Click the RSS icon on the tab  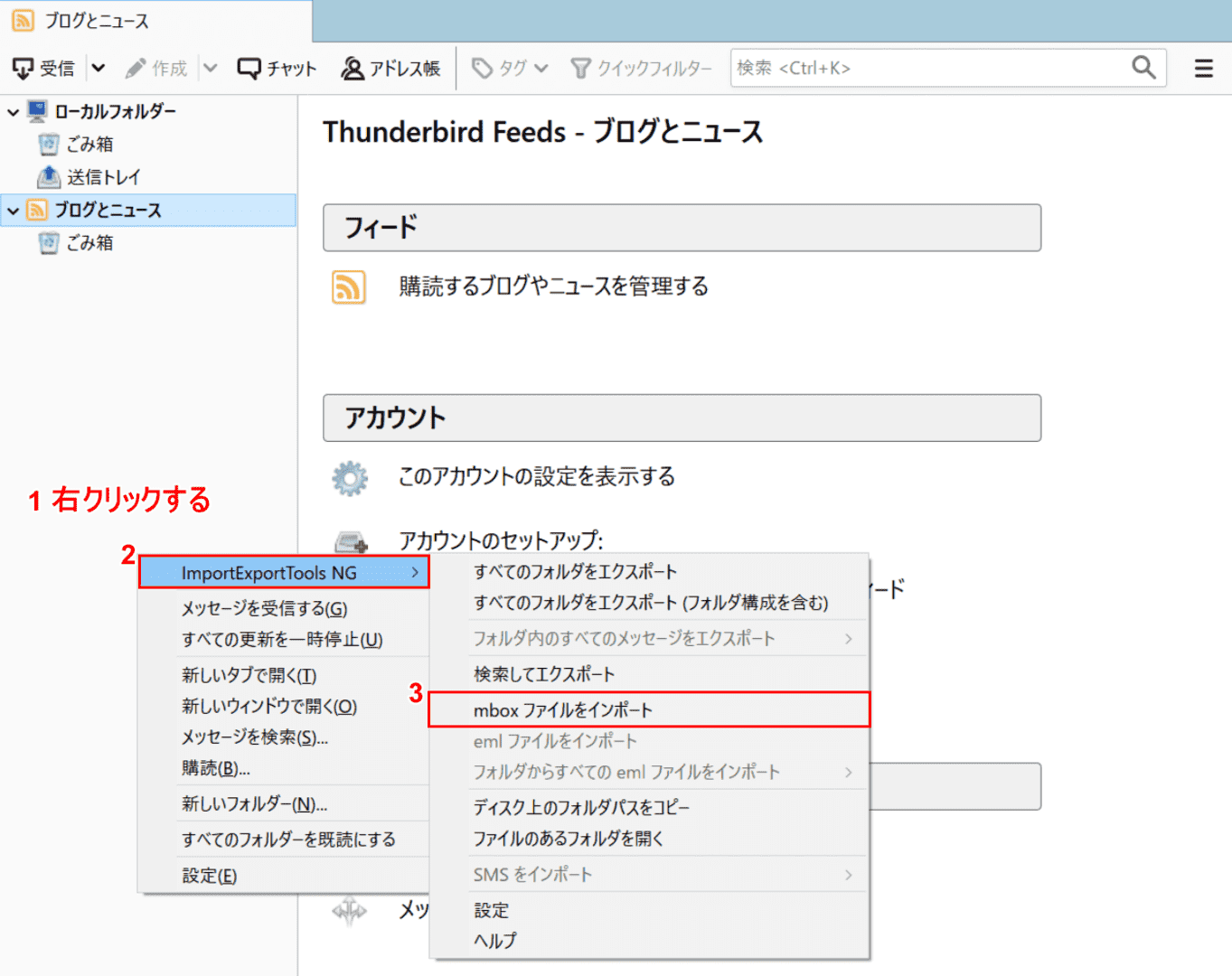click(x=24, y=20)
